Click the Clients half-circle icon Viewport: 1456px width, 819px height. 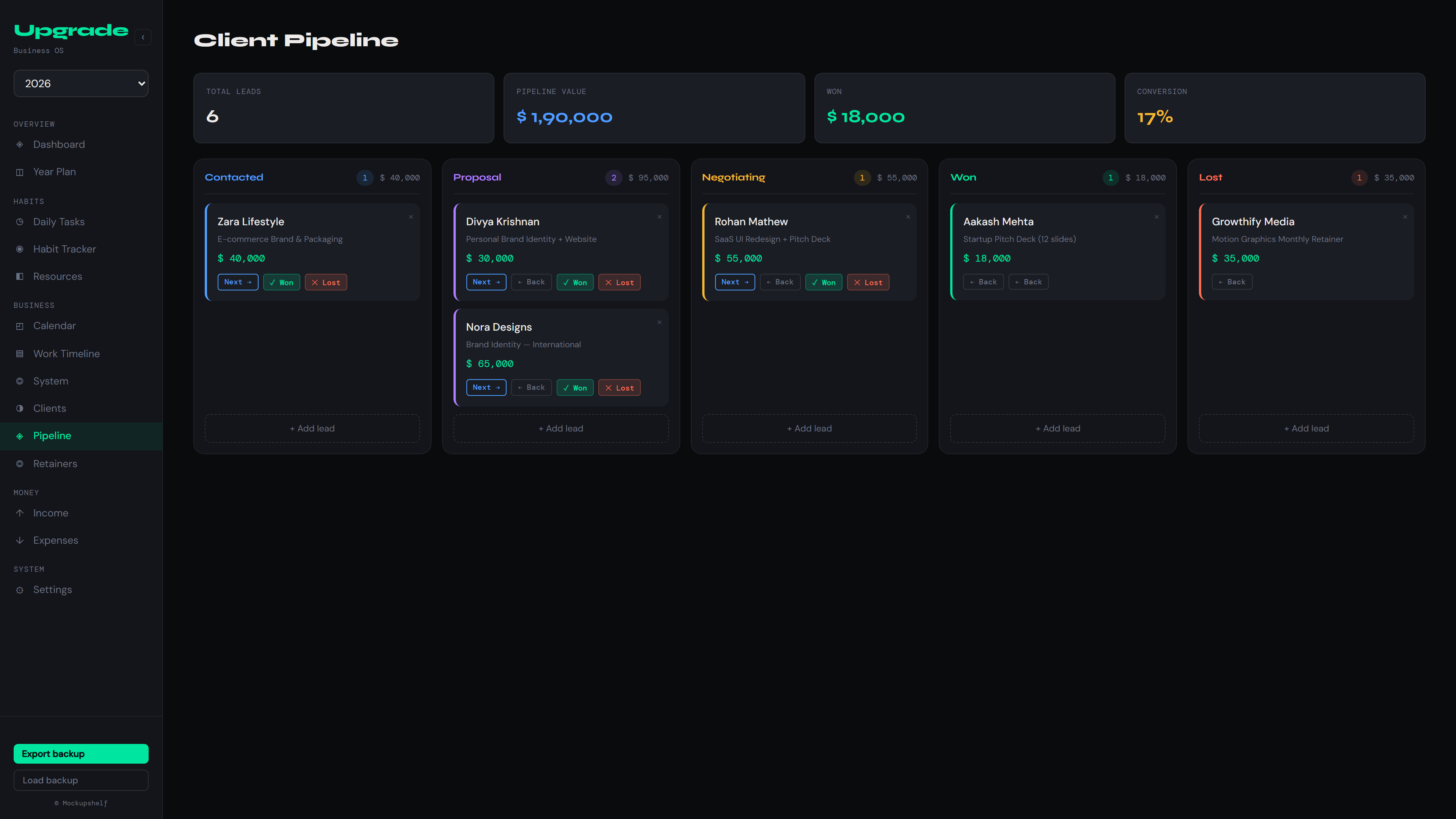point(20,408)
